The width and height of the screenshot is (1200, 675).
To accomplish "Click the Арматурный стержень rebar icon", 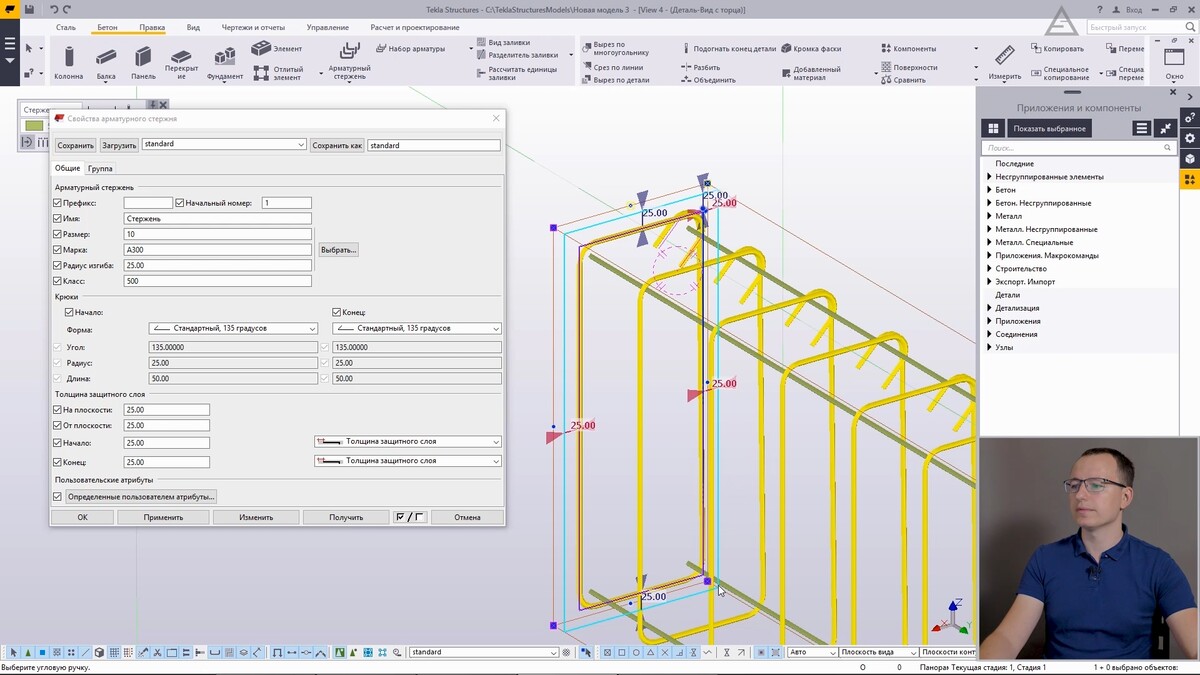I will point(349,52).
